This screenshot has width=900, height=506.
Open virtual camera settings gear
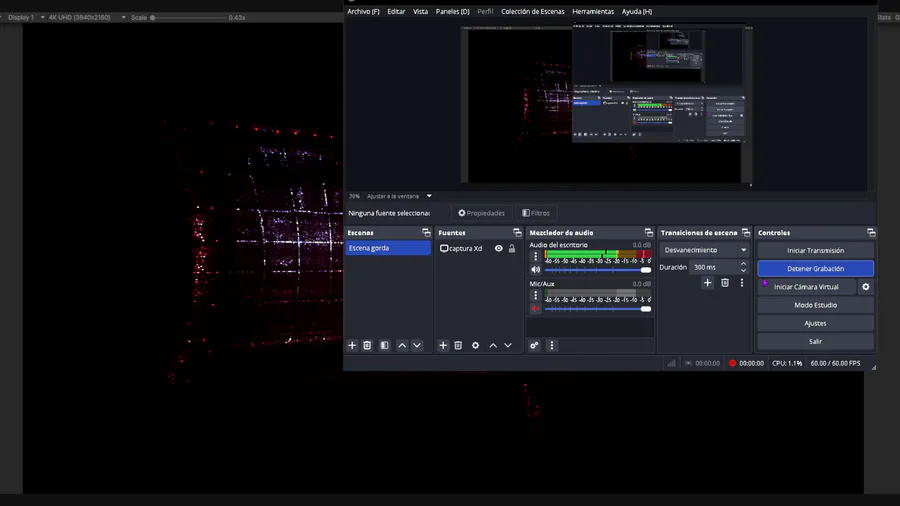tap(866, 287)
